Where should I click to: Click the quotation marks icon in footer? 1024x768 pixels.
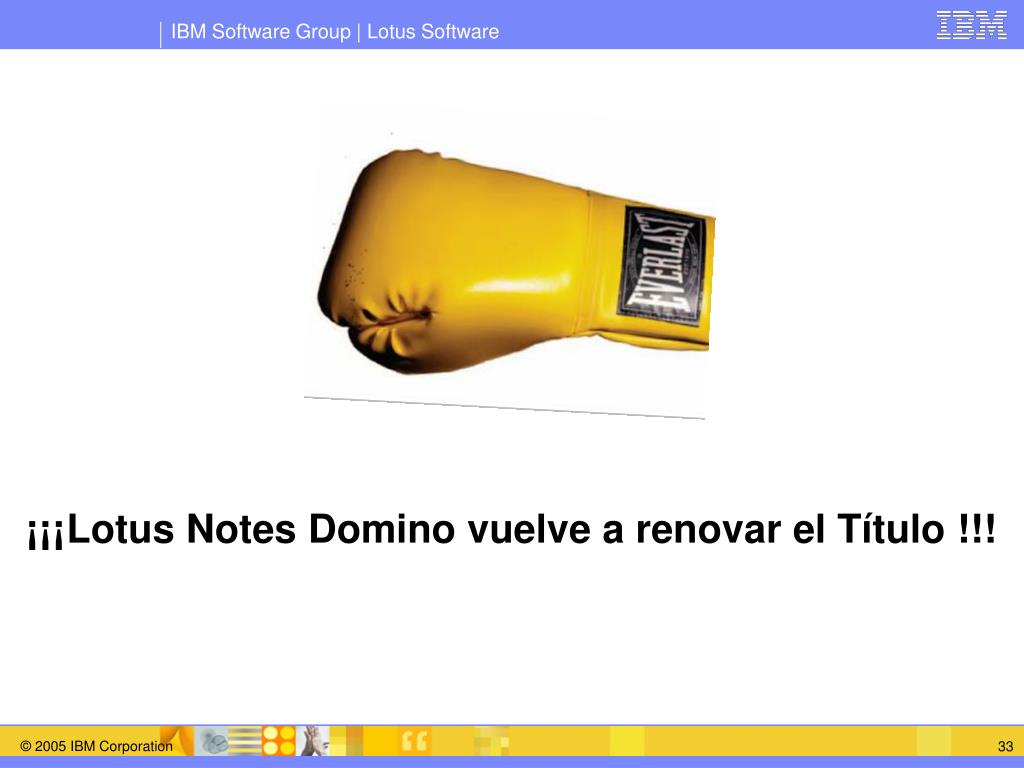click(414, 741)
